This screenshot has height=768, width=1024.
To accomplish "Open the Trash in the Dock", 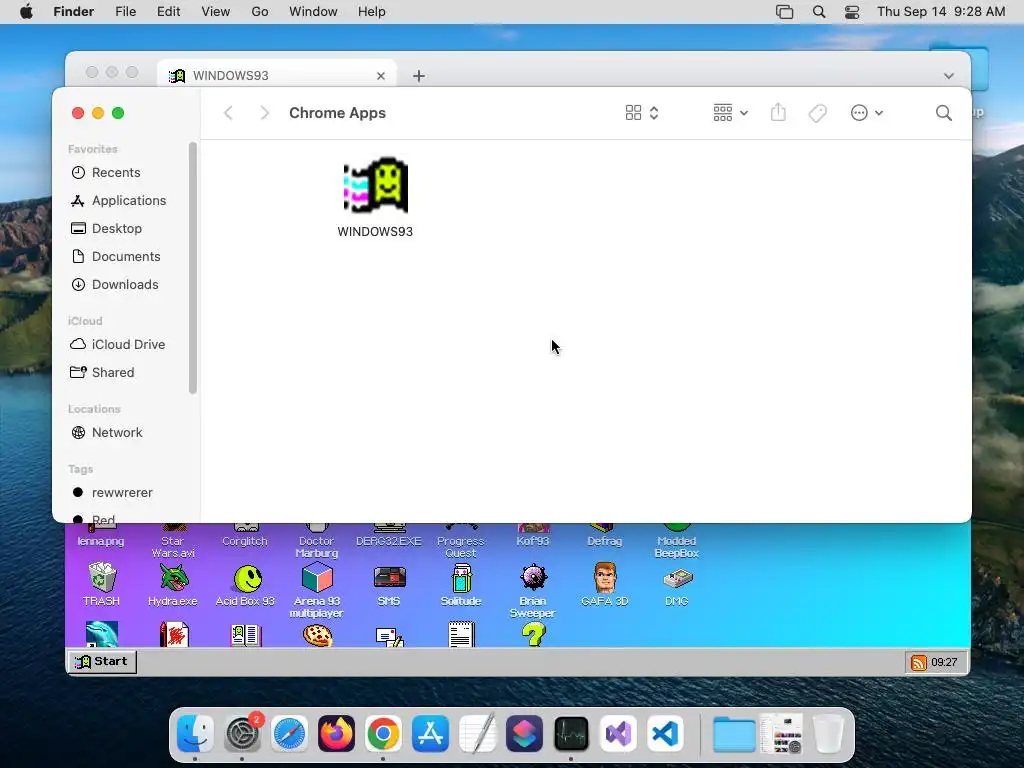I will point(828,733).
